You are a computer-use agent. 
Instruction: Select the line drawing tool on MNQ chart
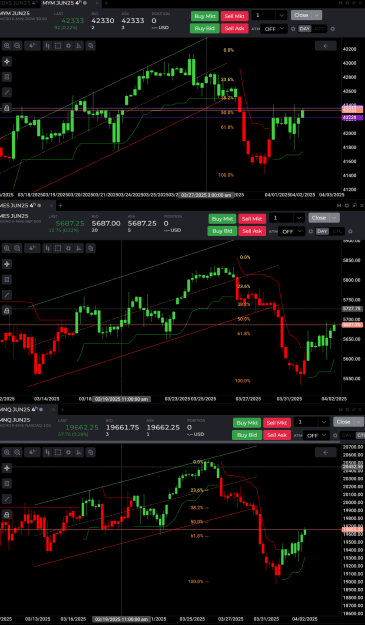pyautogui.click(x=7, y=499)
